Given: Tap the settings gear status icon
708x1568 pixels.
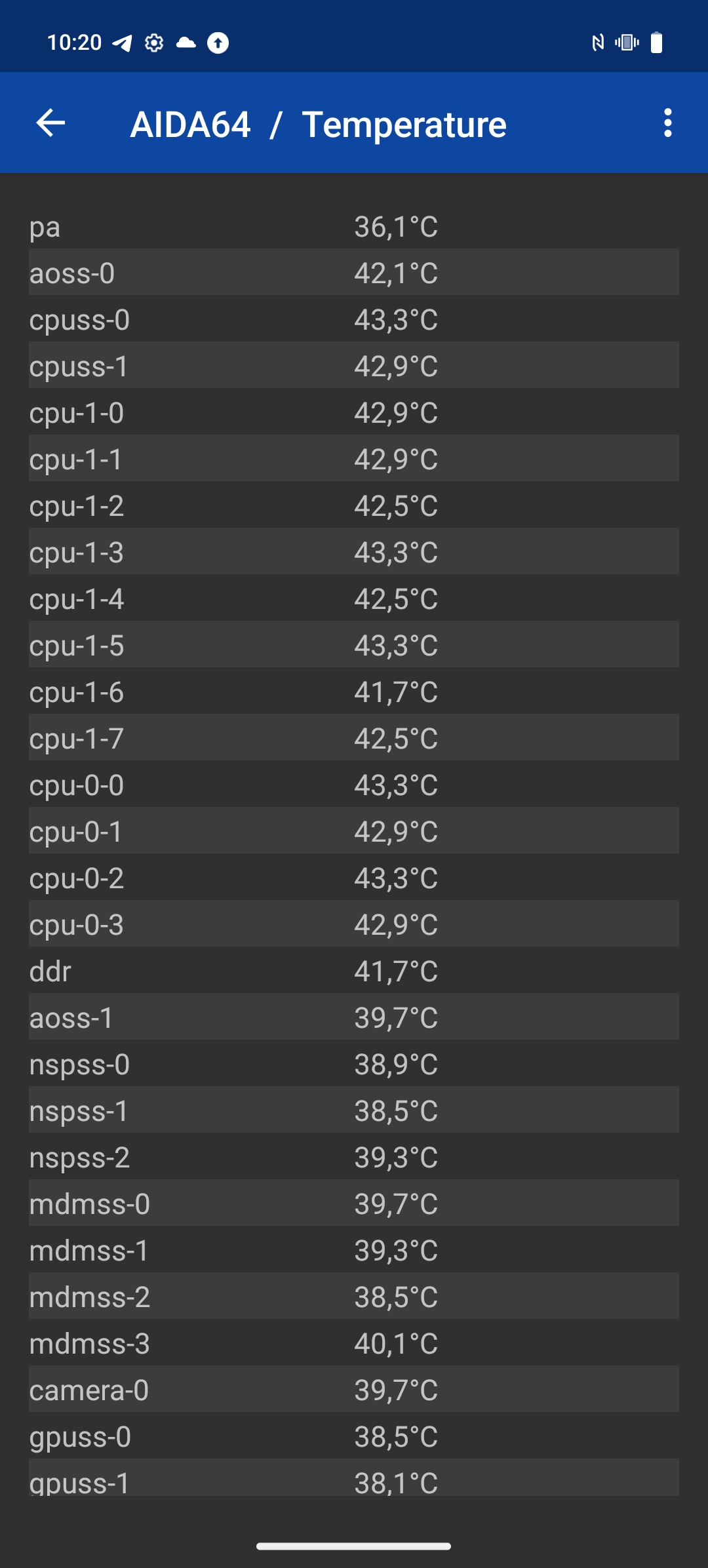Looking at the screenshot, I should (154, 43).
